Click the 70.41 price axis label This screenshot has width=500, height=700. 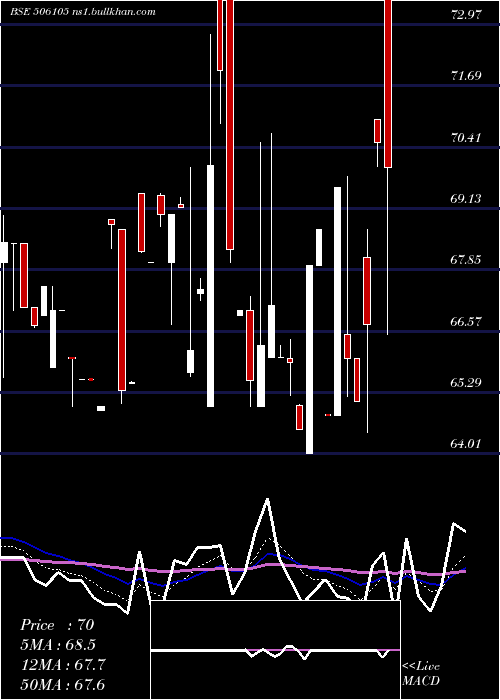tap(467, 138)
